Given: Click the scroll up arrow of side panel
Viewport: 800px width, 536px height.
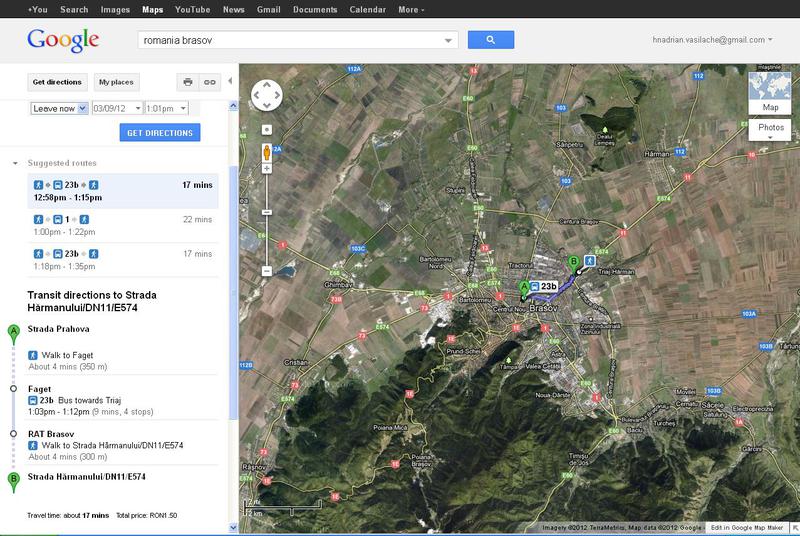Looking at the screenshot, I should coord(233,106).
